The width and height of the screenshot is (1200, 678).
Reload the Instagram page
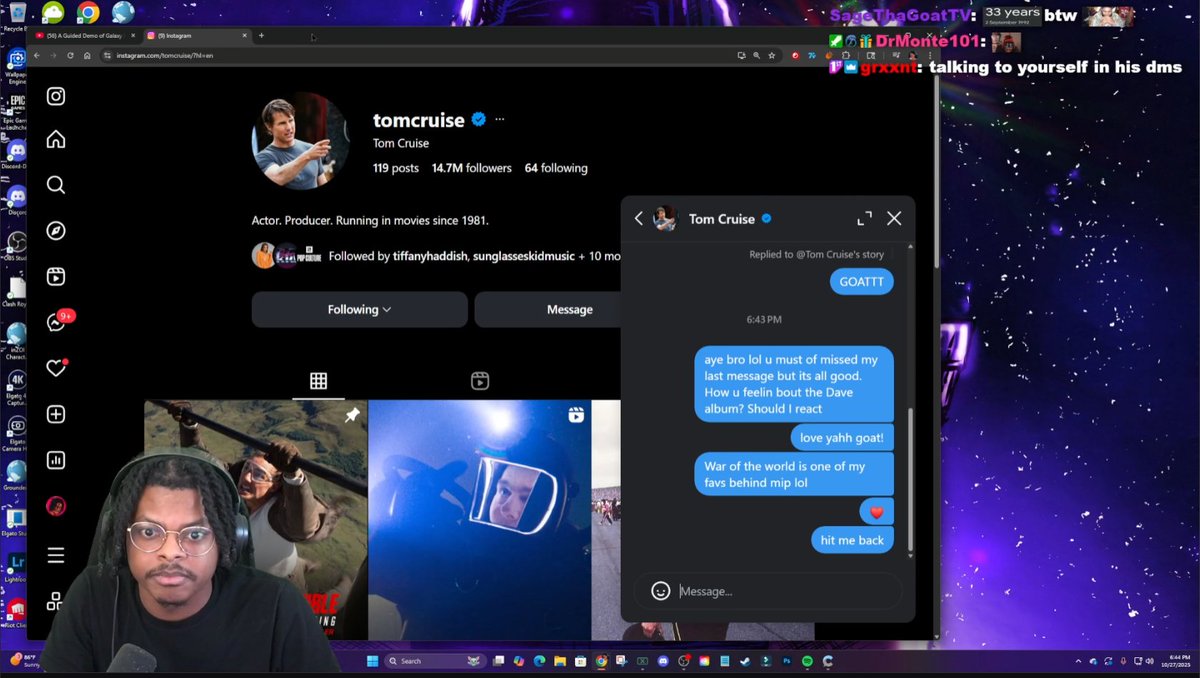pos(70,55)
